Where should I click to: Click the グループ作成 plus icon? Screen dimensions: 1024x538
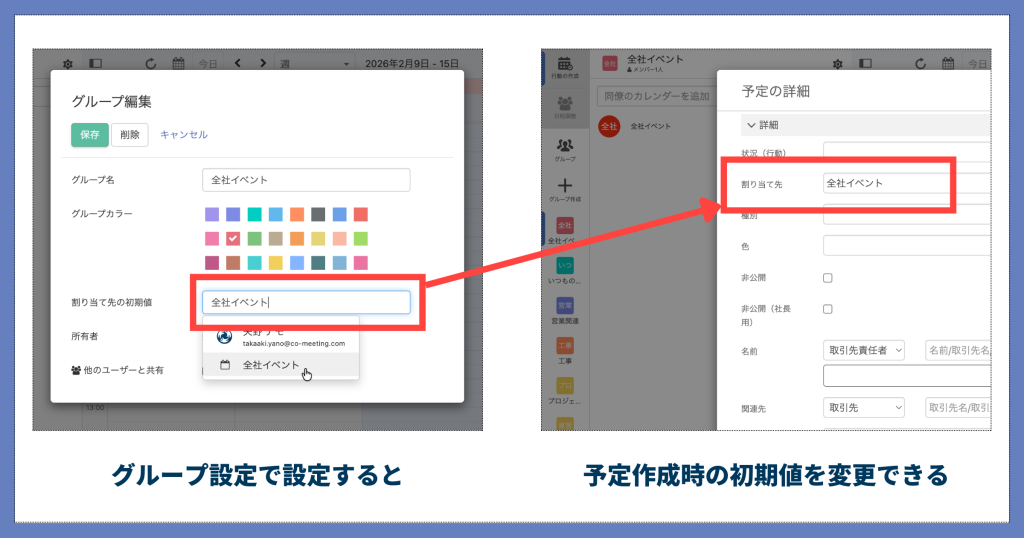[x=565, y=187]
